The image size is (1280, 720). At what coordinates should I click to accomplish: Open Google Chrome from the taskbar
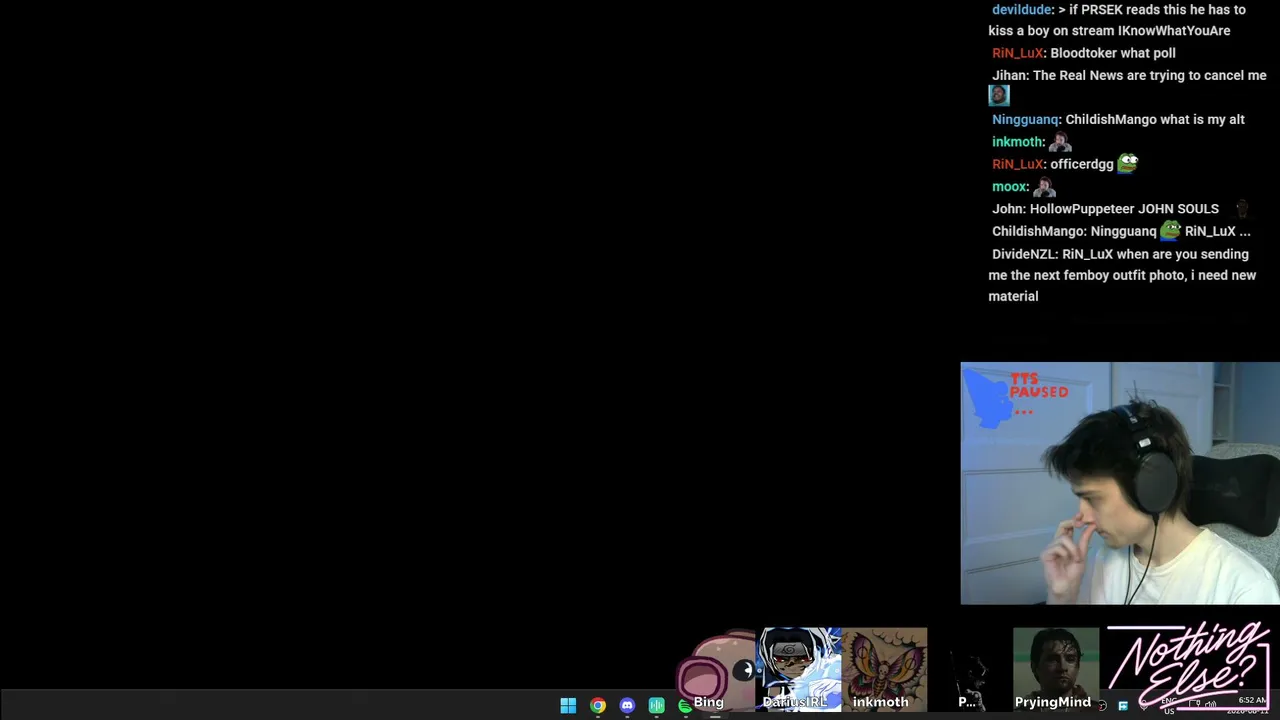(598, 706)
